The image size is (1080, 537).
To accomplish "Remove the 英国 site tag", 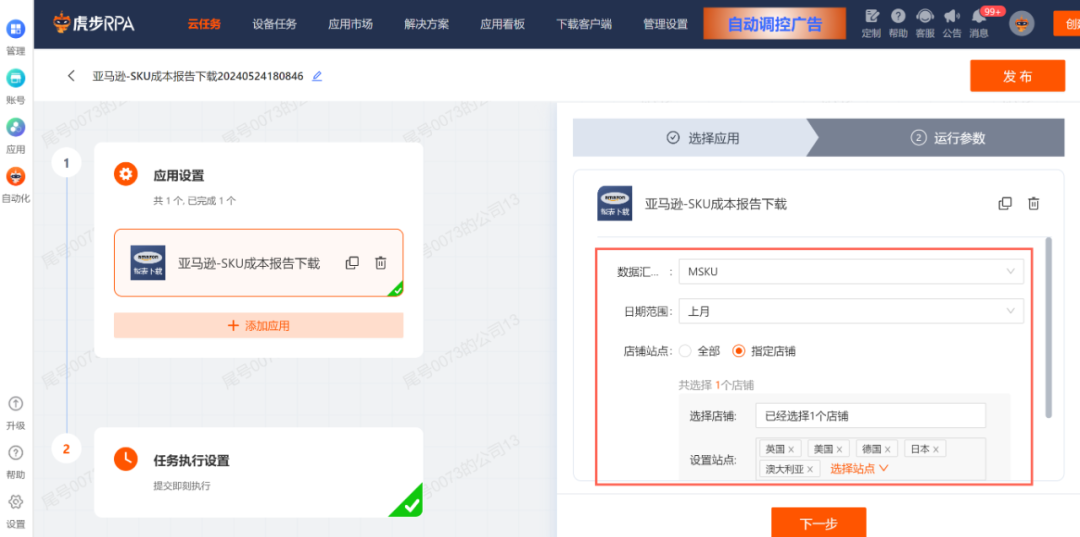I will click(x=791, y=449).
